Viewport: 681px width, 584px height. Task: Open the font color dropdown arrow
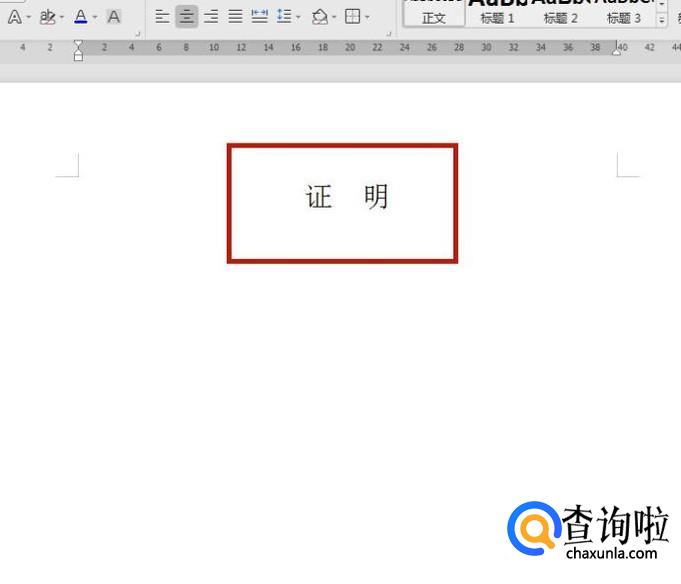tap(95, 17)
